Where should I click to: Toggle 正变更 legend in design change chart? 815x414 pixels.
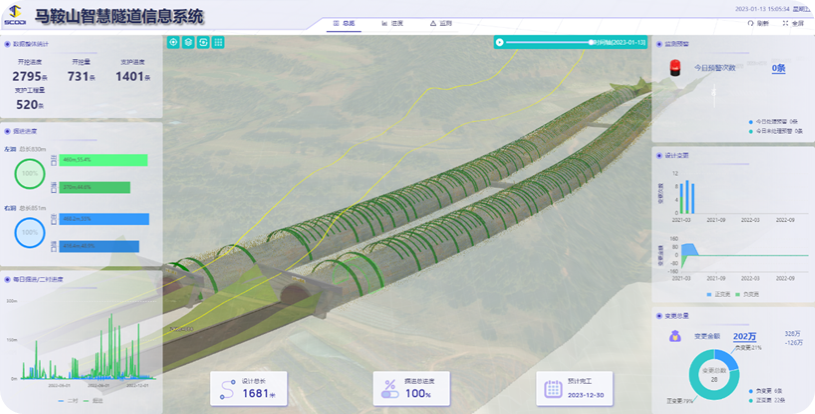point(719,294)
